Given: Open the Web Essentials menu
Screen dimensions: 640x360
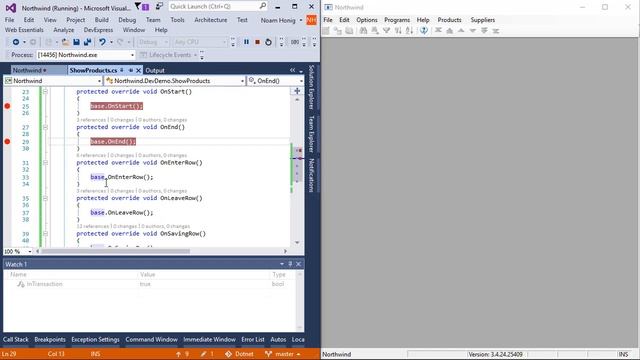Looking at the screenshot, I should click(24, 30).
